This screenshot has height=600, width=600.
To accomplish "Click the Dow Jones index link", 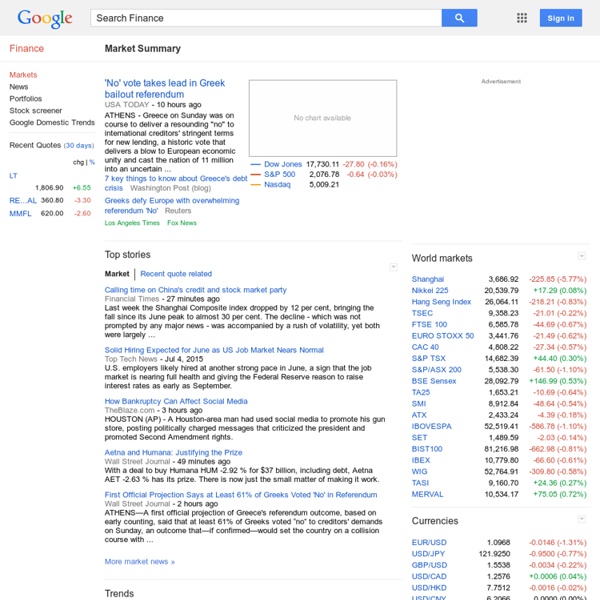I will (x=283, y=164).
